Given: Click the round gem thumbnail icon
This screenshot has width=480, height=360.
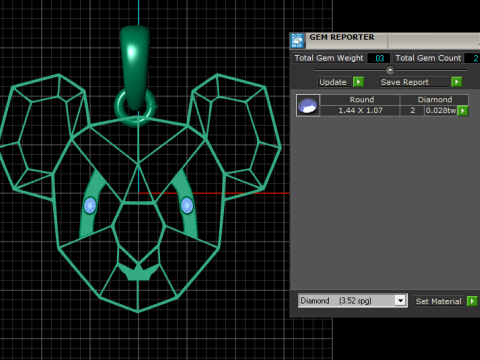Looking at the screenshot, I should coord(308,105).
